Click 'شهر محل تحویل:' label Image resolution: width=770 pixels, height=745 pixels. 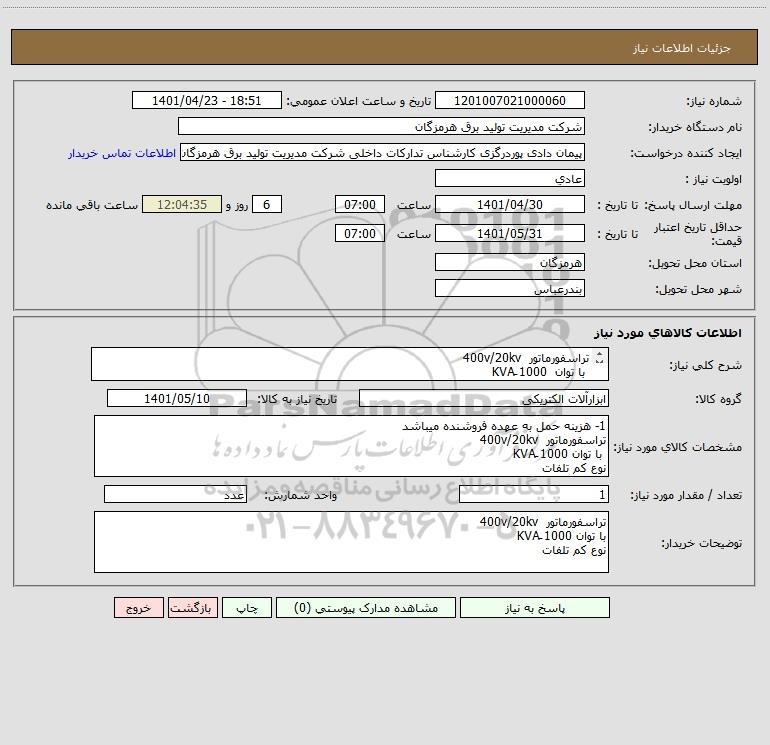[698, 290]
